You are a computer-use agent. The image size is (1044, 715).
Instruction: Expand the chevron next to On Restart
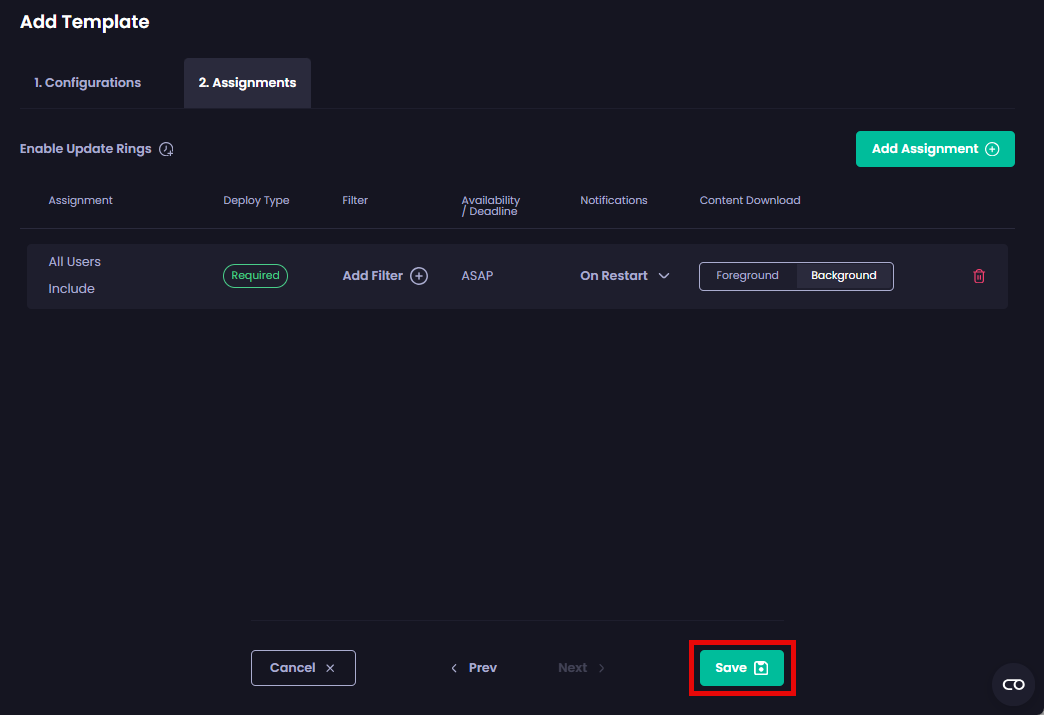coord(664,276)
